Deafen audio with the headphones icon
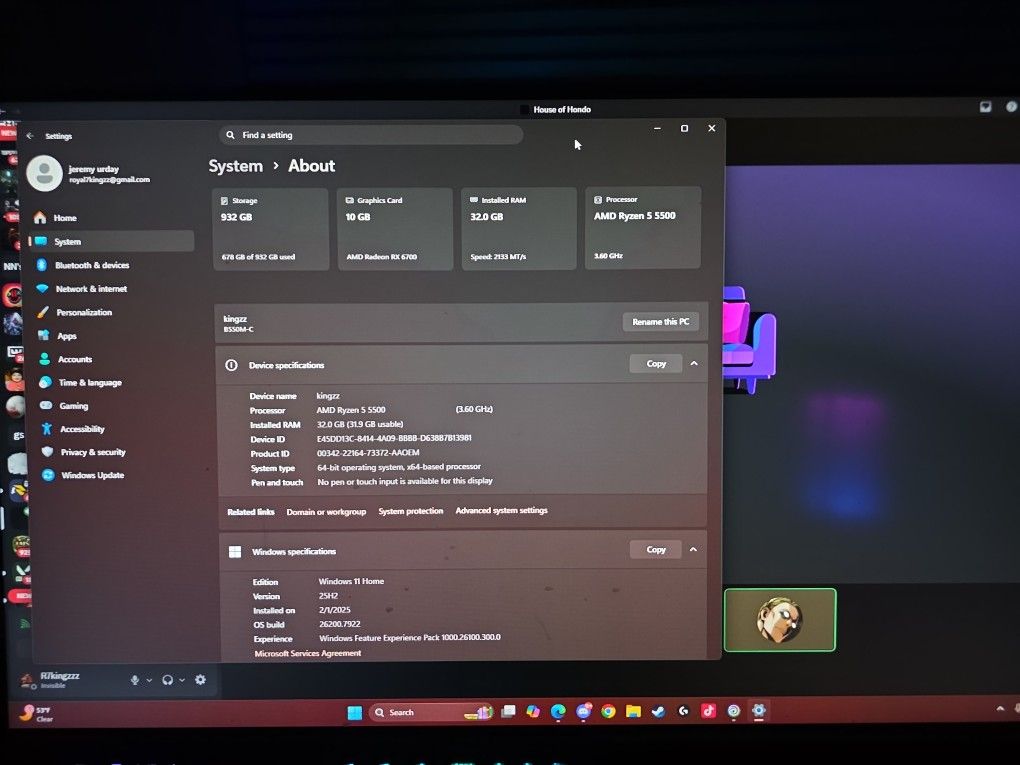The width and height of the screenshot is (1020, 765). [167, 680]
